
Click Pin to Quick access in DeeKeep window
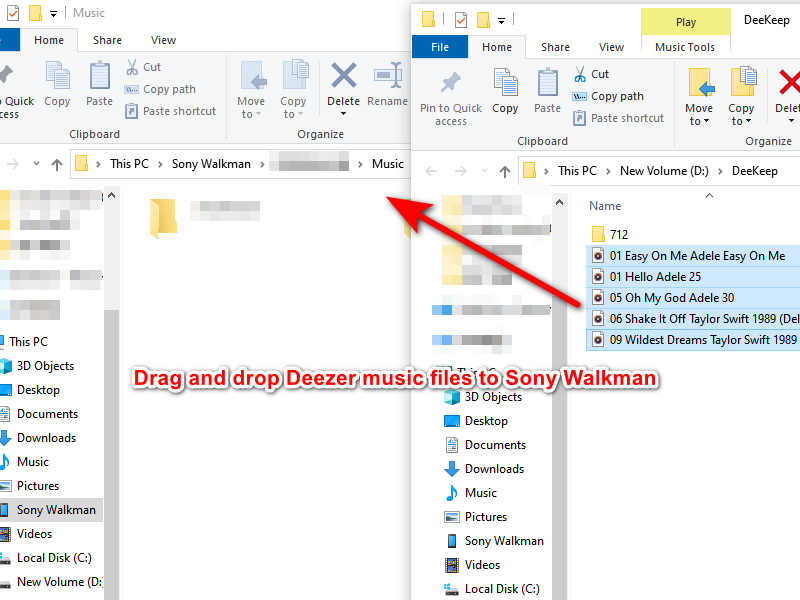tap(451, 98)
